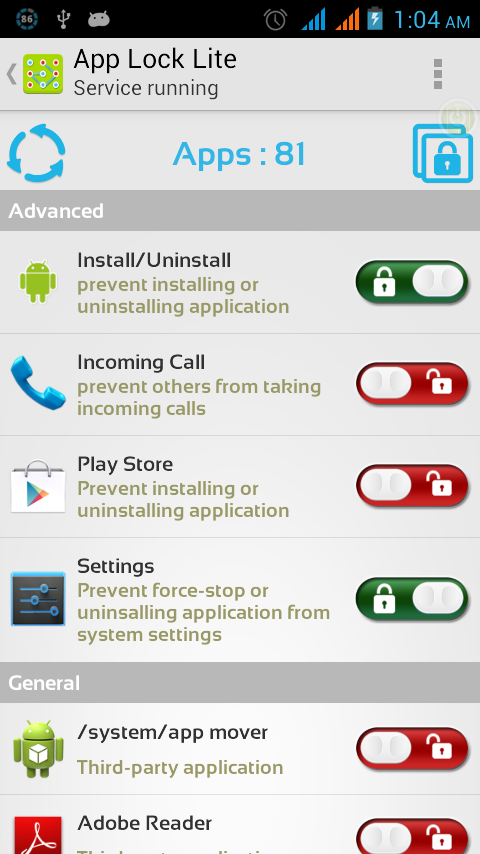Tap the blue phone Incoming Call icon

click(38, 383)
